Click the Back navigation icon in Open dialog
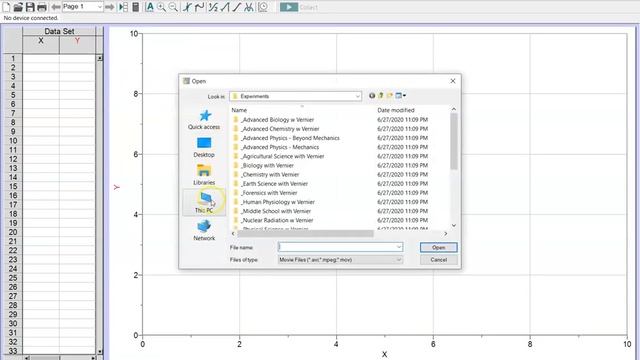This screenshot has width=640, height=360. [372, 96]
